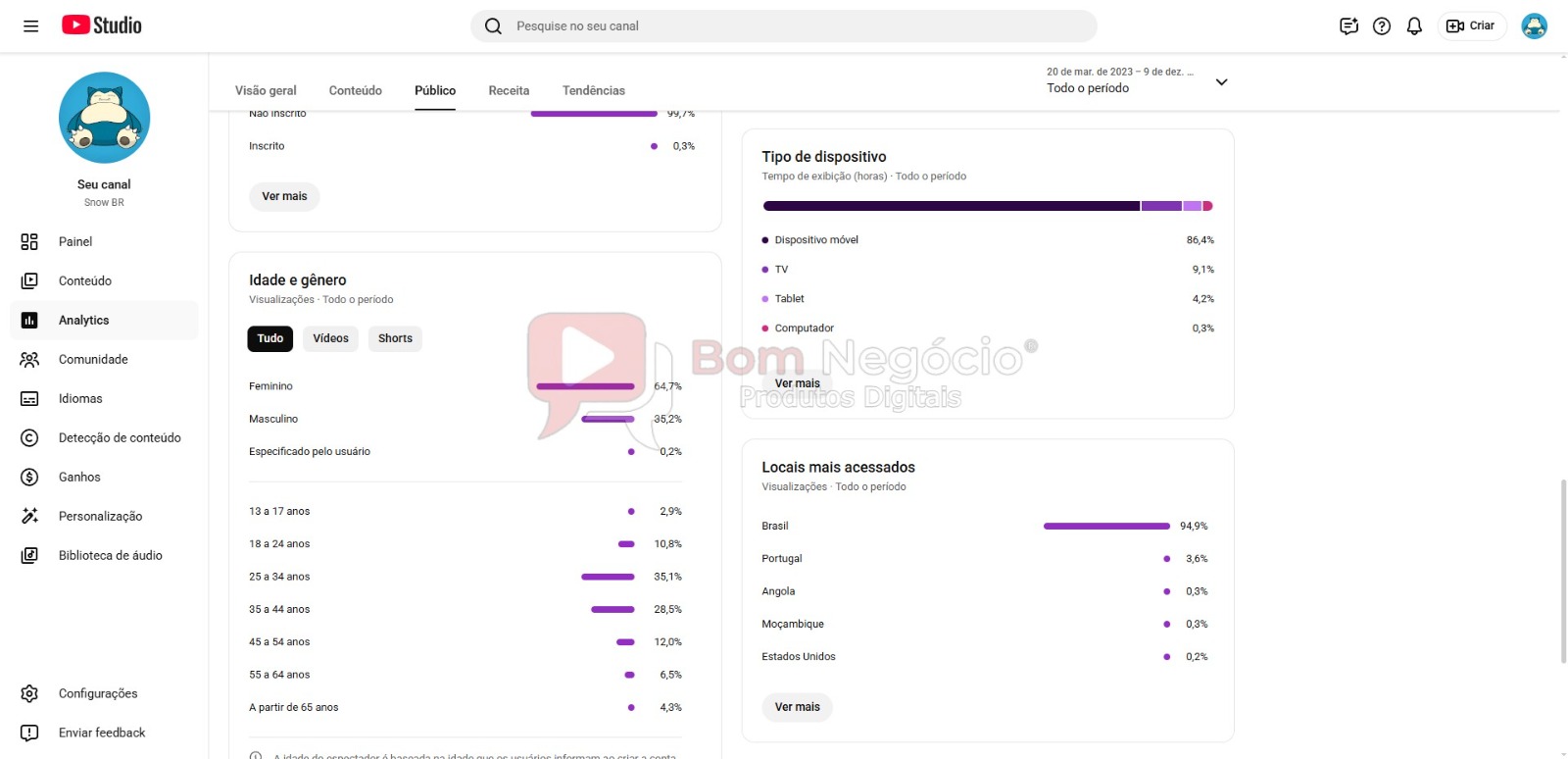Viewport: 1568px width, 759px height.
Task: Expand the date range period dropdown
Action: [x=1221, y=81]
